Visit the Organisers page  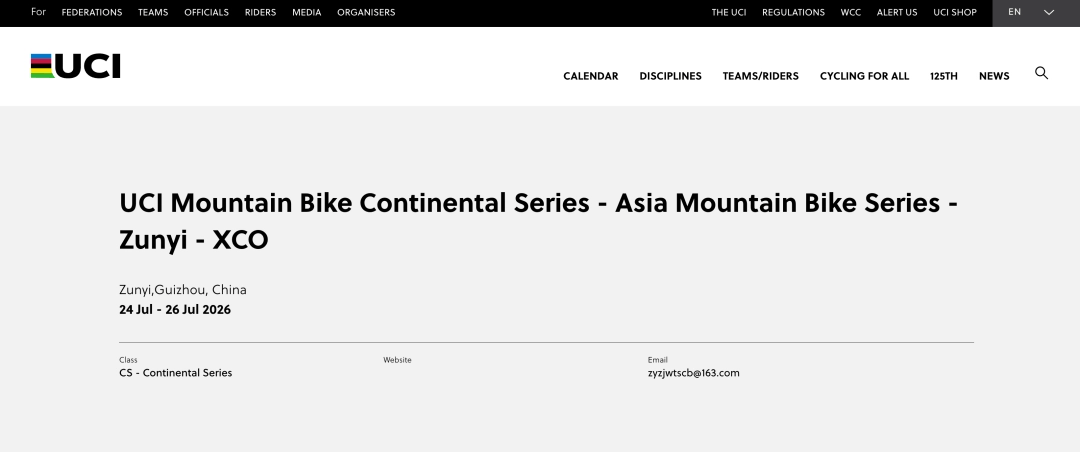(x=366, y=12)
